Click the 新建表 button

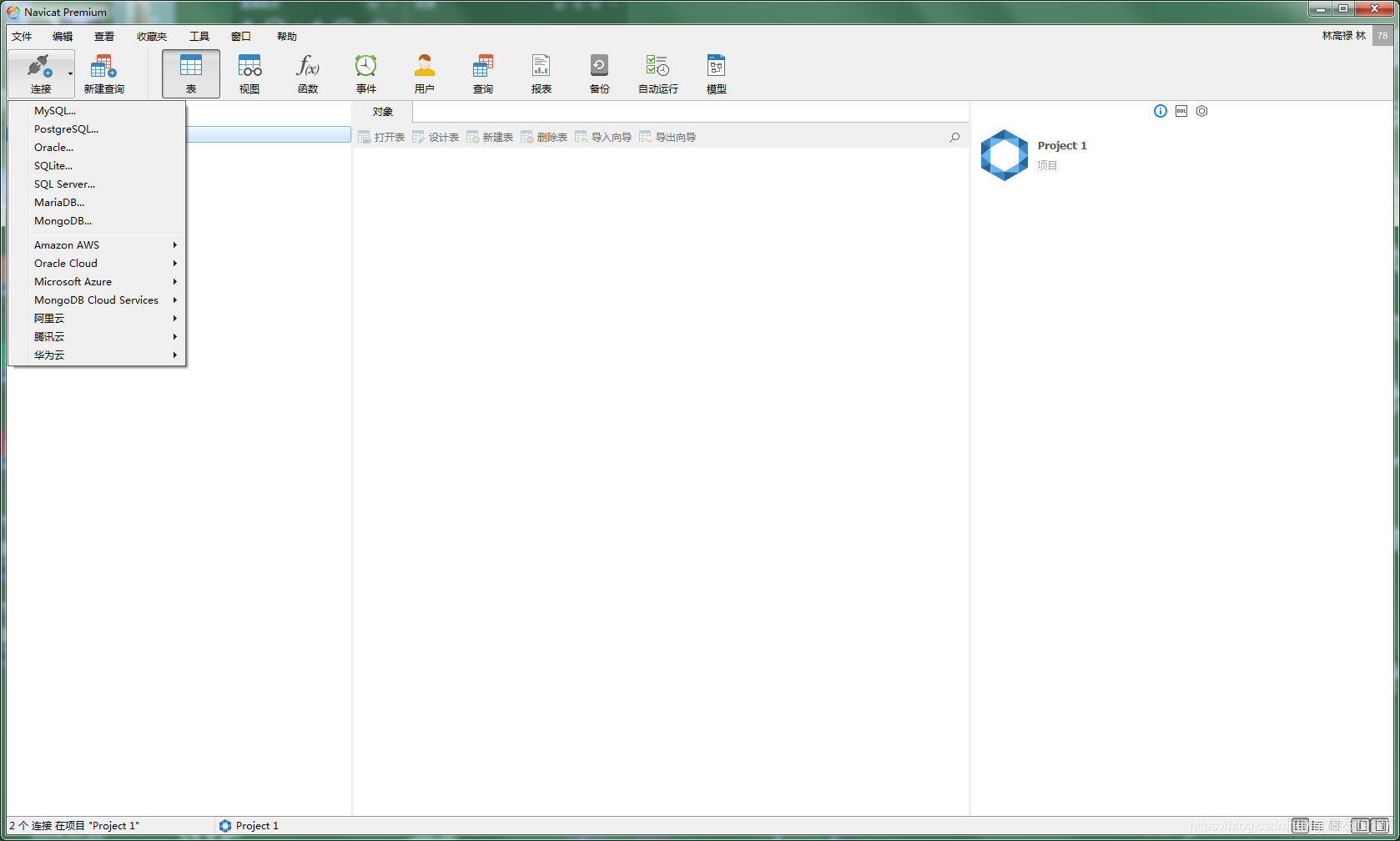(x=490, y=137)
